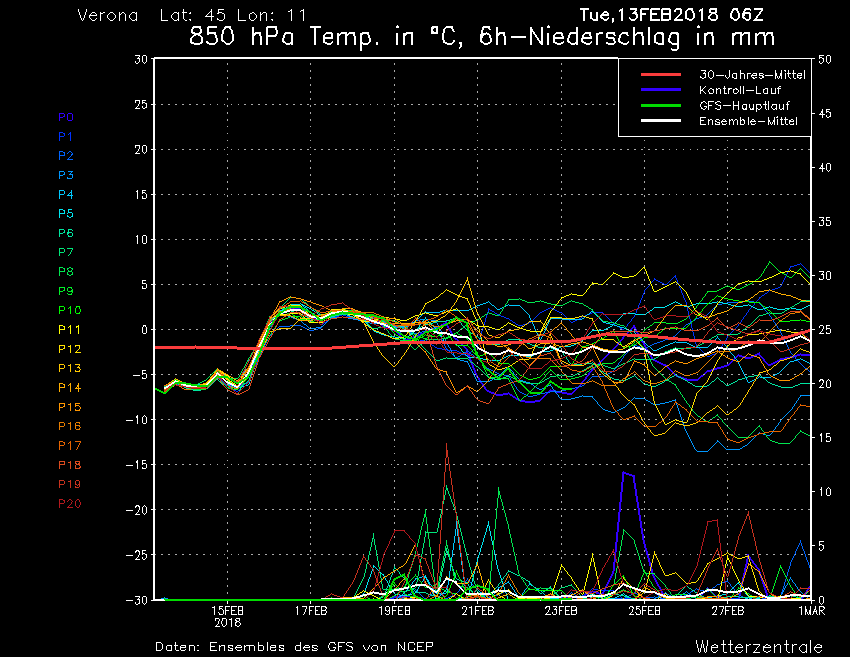Select the "Kontroll-Lauf" legend text

pos(740,90)
